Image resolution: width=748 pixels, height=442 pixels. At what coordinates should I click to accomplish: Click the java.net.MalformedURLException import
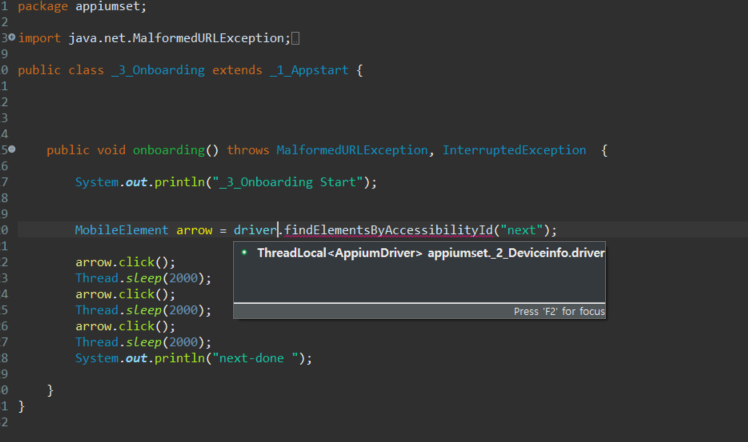pos(177,38)
